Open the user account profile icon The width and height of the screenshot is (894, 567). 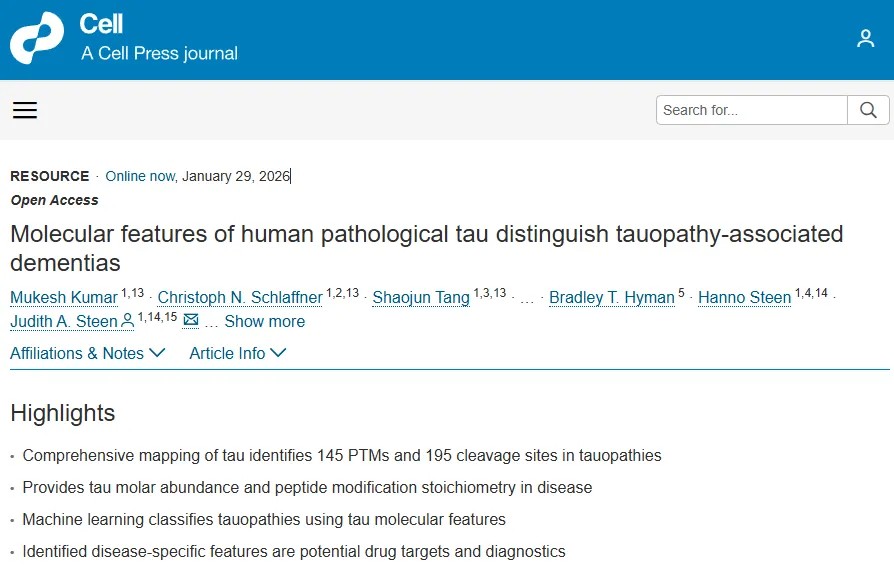point(865,39)
